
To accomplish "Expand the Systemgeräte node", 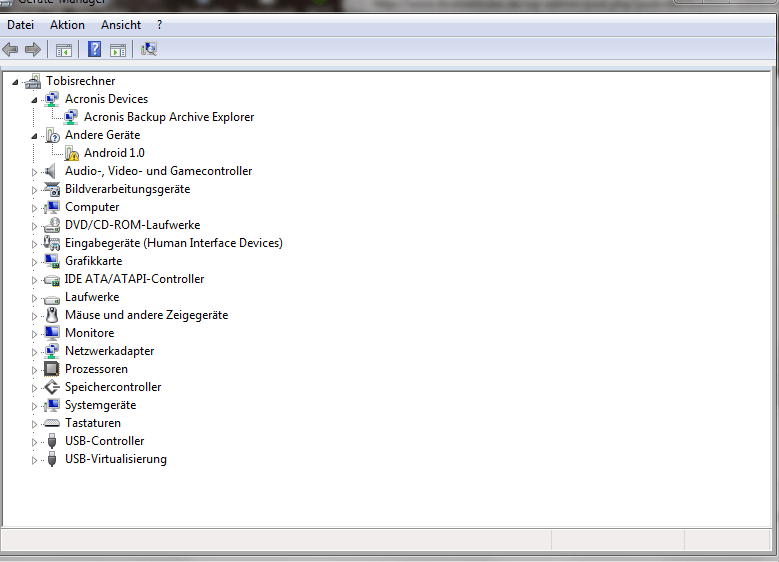I will (x=34, y=406).
